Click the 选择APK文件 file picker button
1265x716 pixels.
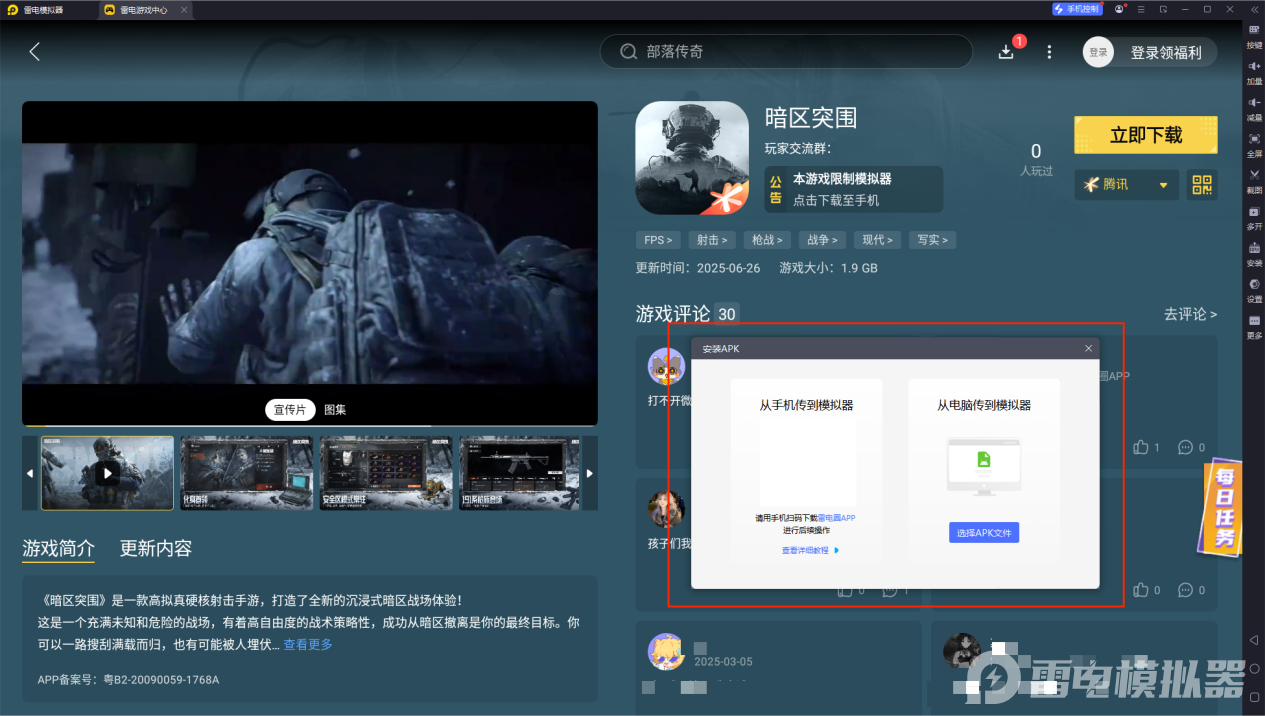coord(983,532)
